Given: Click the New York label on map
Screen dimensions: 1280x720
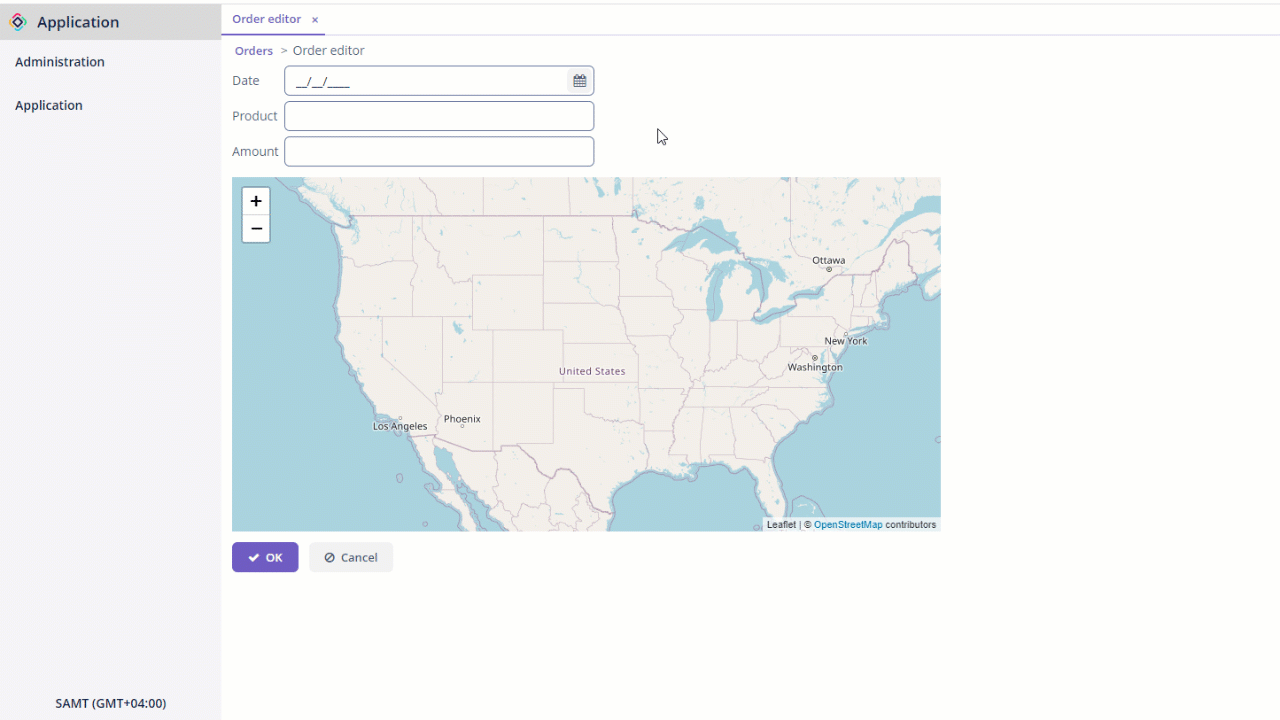Looking at the screenshot, I should pos(846,341).
